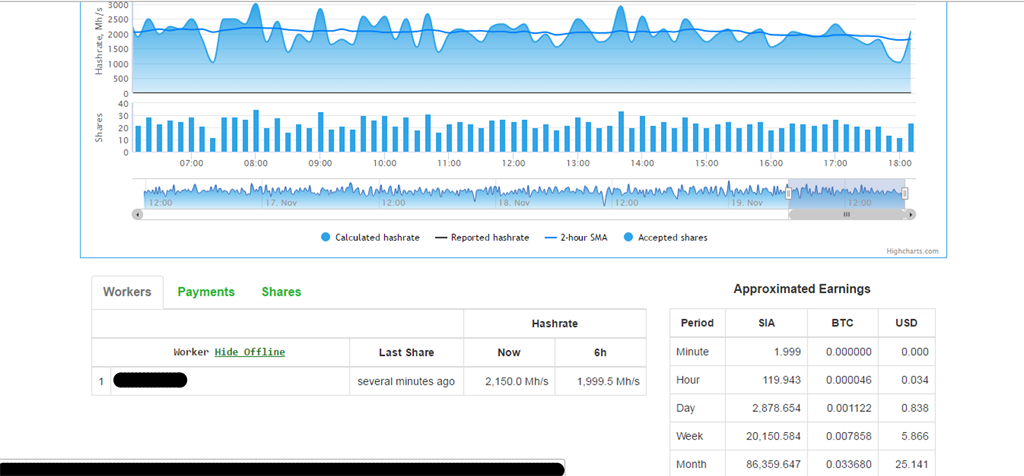Click the Hide Offline workers link

pos(249,352)
